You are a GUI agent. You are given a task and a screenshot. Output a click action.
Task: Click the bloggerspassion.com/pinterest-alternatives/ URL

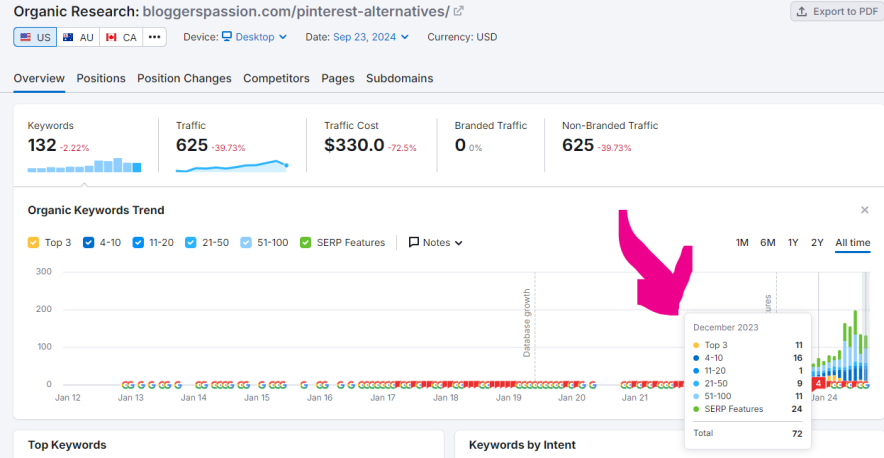tap(296, 11)
